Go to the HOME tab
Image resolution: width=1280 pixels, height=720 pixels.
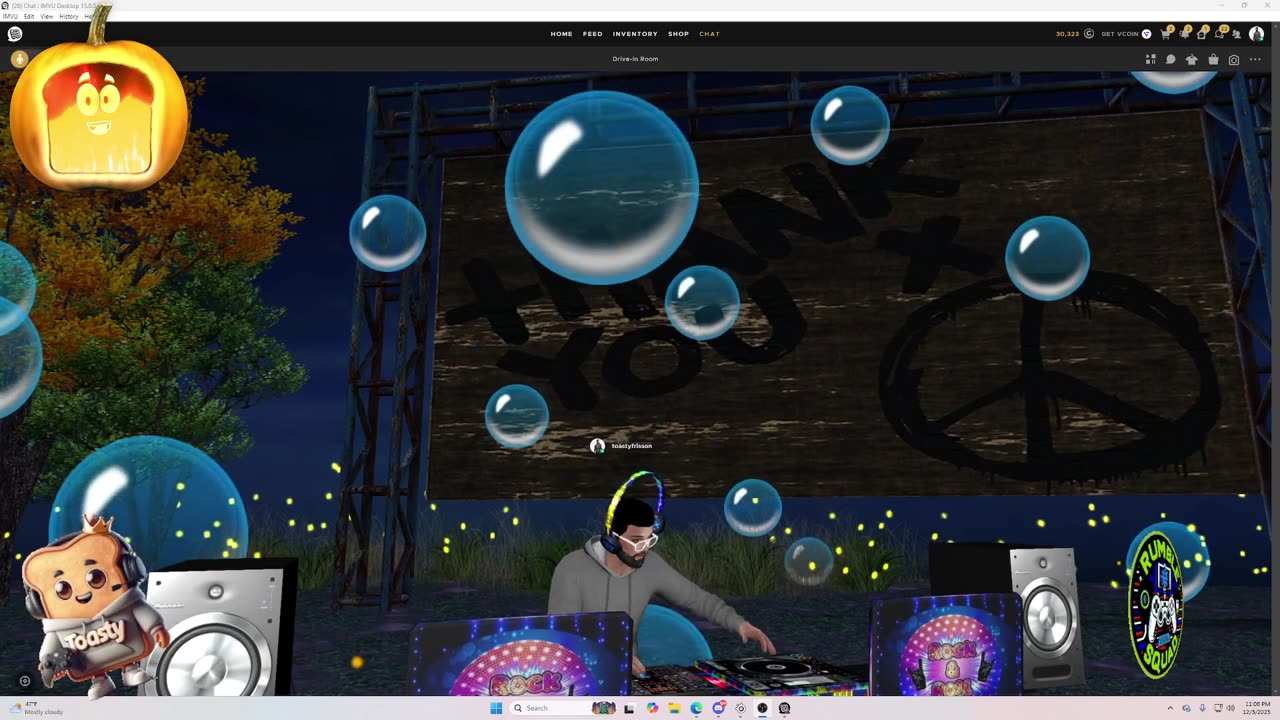(562, 34)
